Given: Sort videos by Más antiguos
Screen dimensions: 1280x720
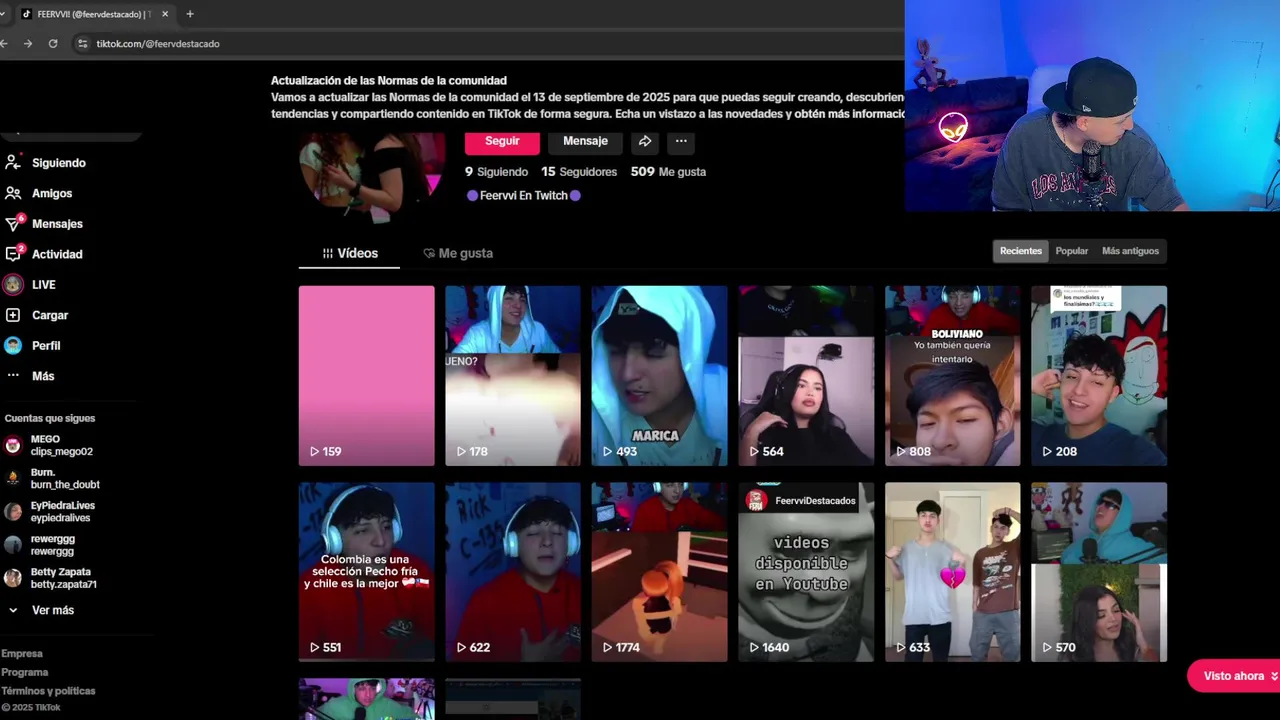Looking at the screenshot, I should click(1130, 251).
